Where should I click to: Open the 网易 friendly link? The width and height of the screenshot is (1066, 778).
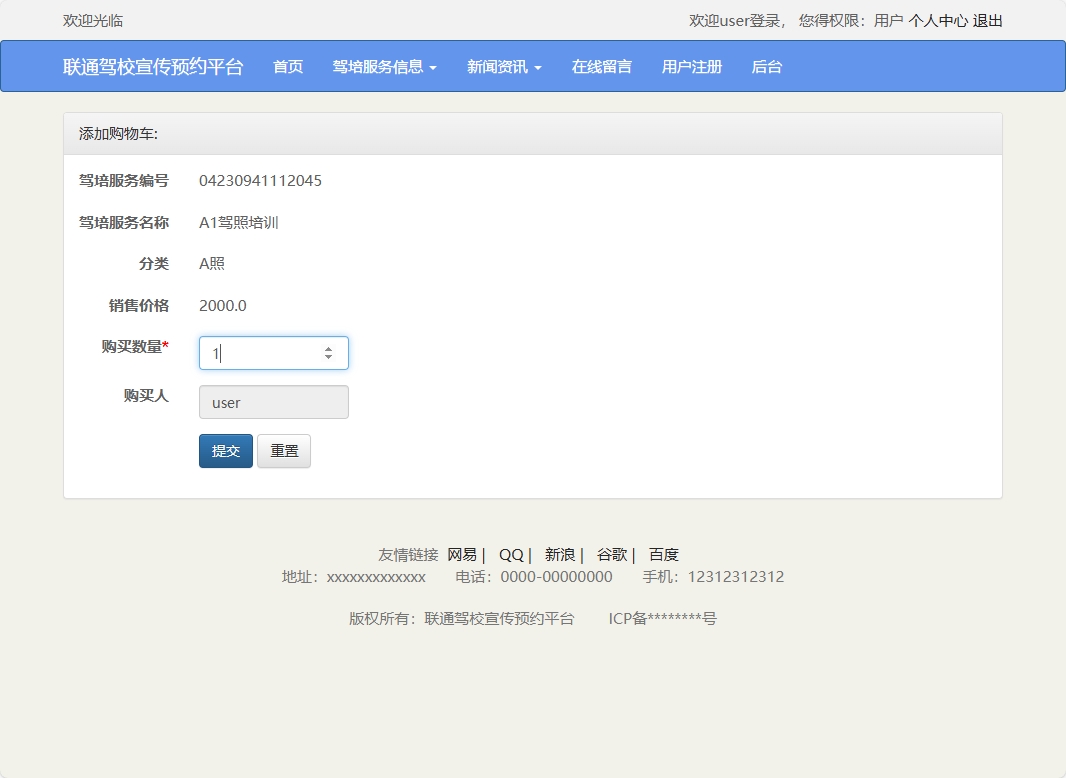point(462,554)
